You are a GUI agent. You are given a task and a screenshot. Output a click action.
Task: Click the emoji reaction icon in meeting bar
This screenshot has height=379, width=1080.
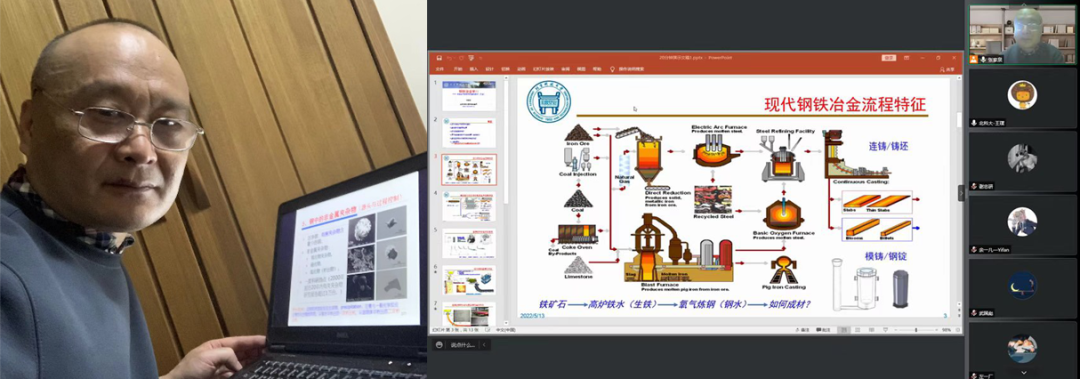[x=439, y=345]
